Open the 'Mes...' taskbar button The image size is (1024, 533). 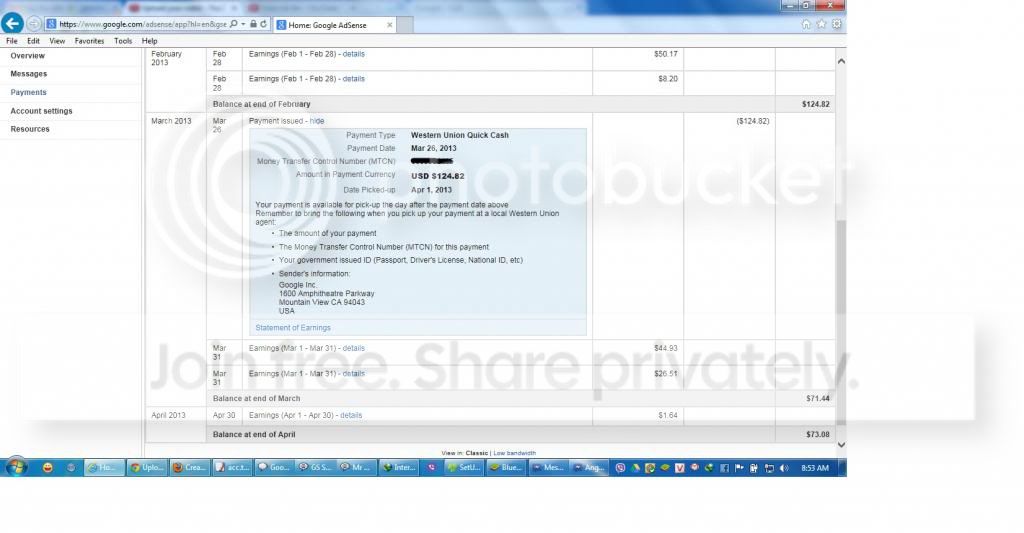click(x=547, y=468)
